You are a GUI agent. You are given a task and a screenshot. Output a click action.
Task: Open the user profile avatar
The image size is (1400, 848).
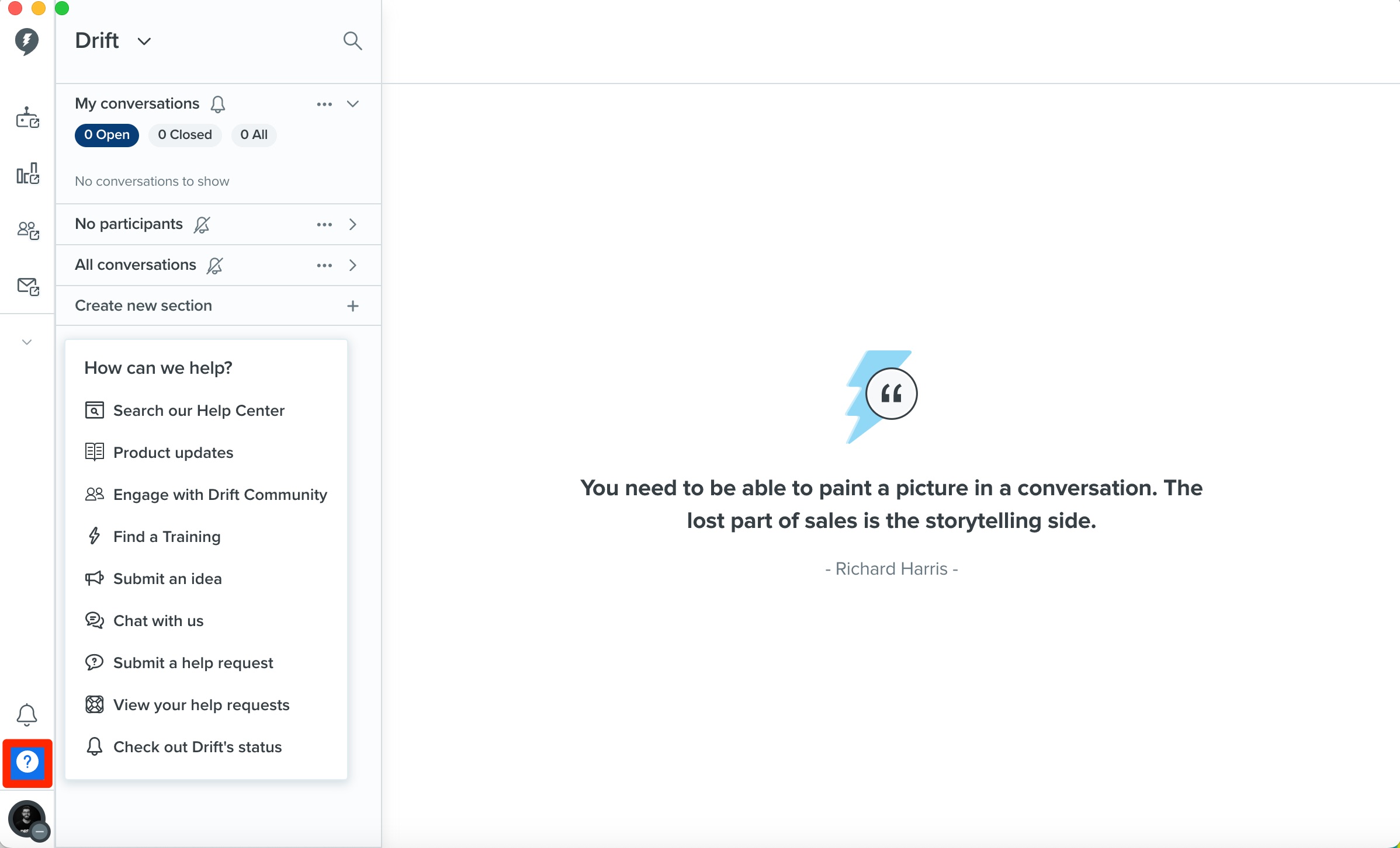coord(27,819)
